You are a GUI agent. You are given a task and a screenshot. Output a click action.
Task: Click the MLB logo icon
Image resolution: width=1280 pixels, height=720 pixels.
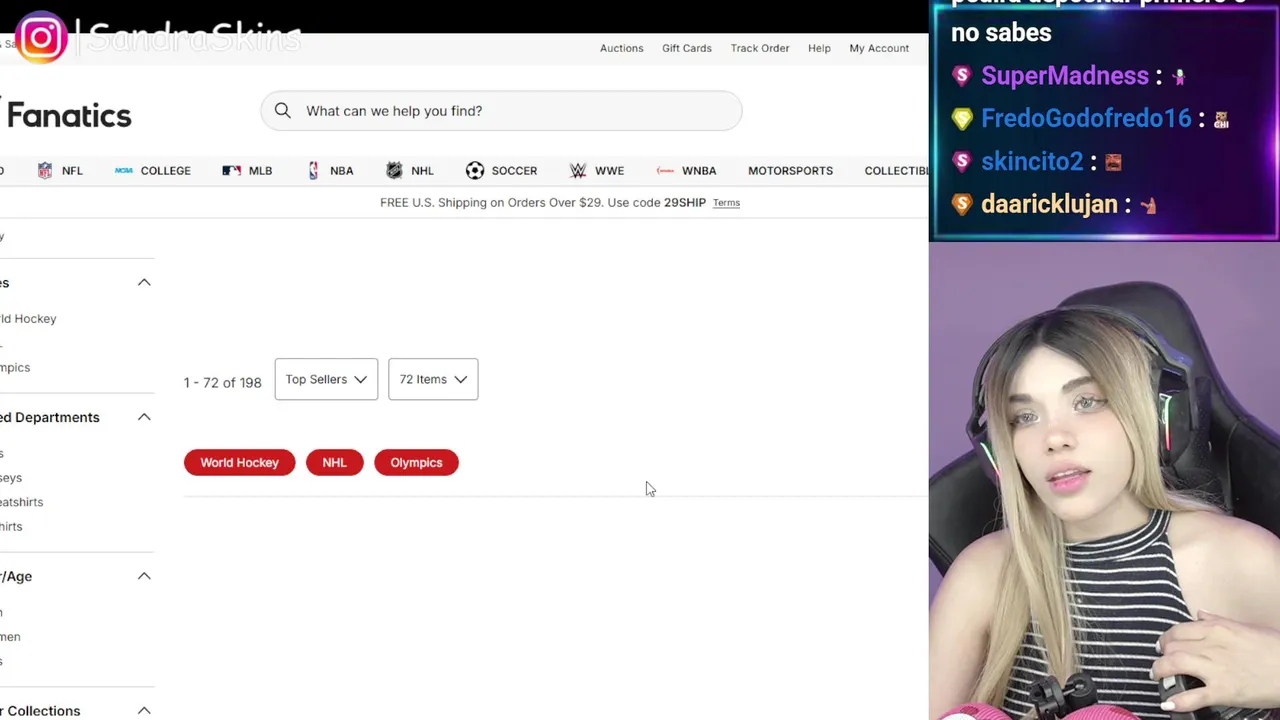[x=232, y=171]
